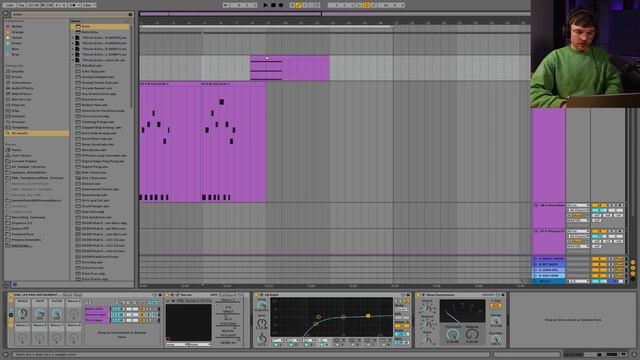
Task: Click the Tap tempo button
Action: 22,5
